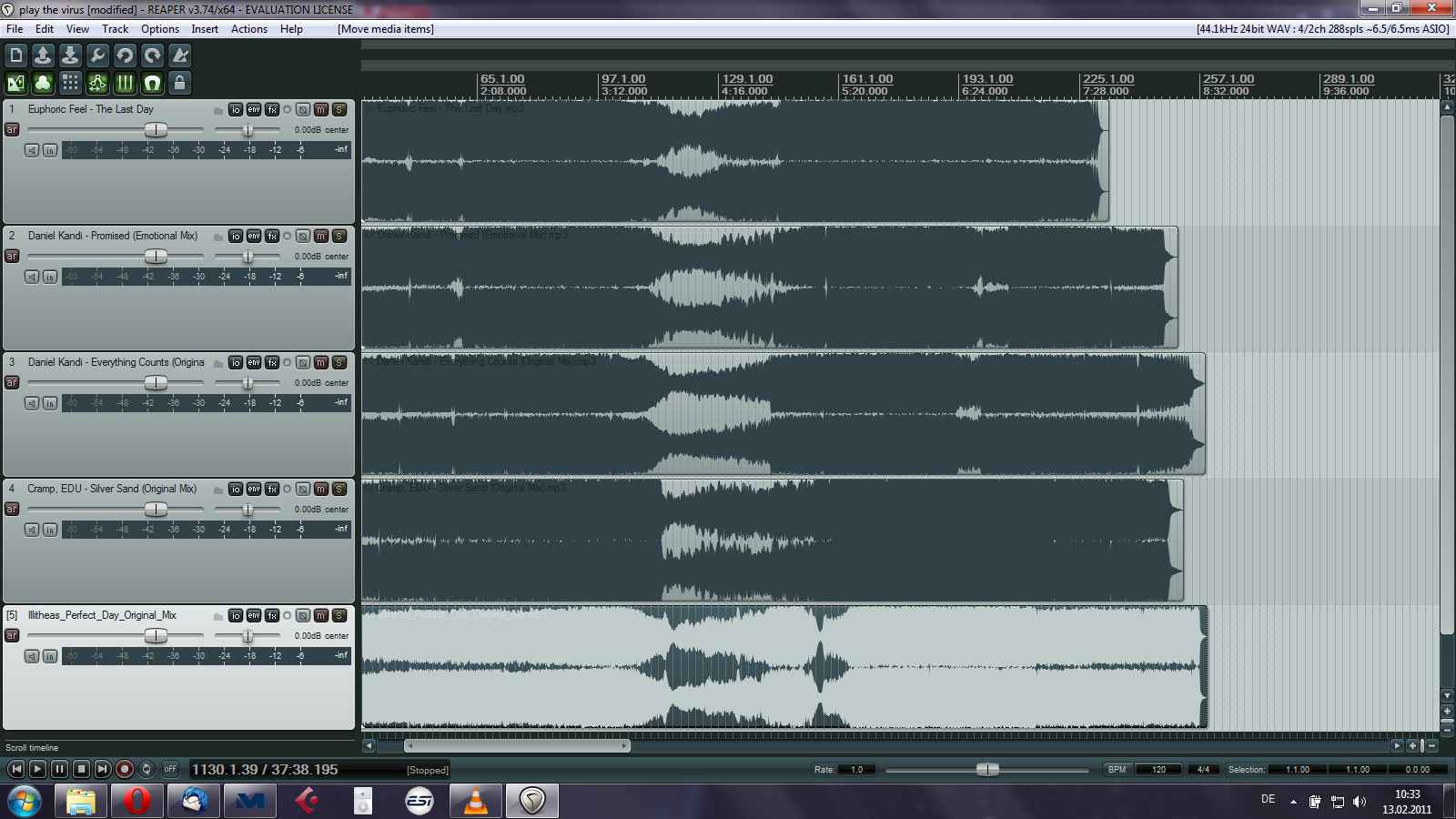Open VLC media player from the taskbar
This screenshot has width=1456, height=819.
(475, 801)
